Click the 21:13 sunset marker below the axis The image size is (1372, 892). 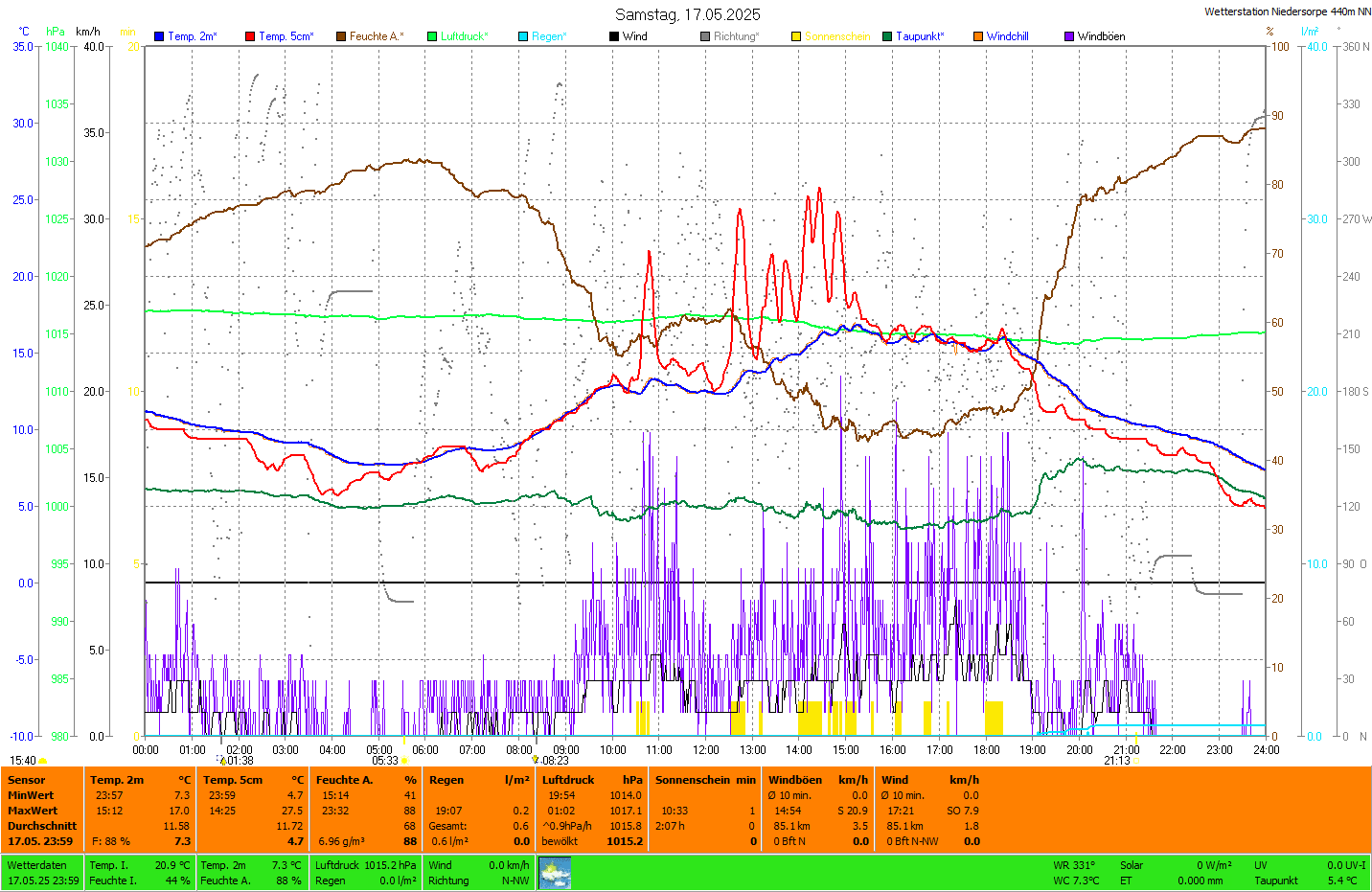1117,761
